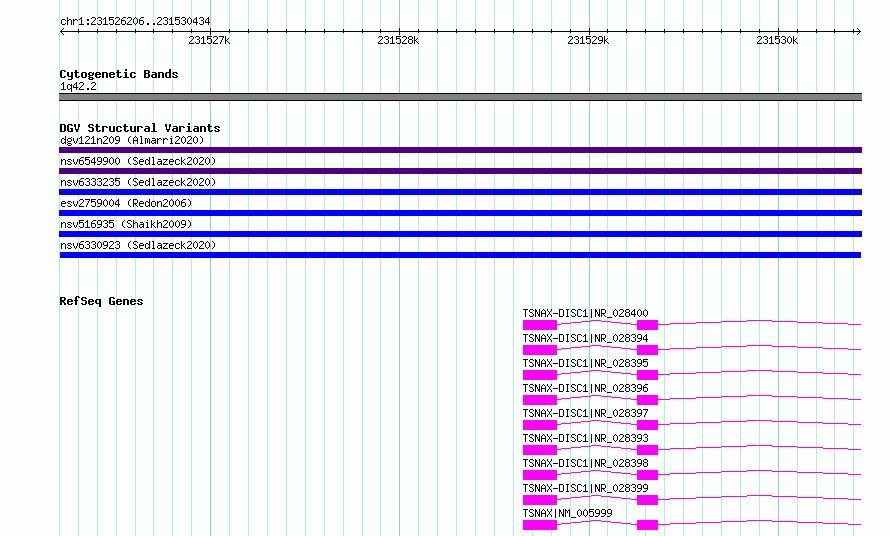This screenshot has width=890, height=536.
Task: Select variant label nsv6549900 (Sedlazeck2020)
Action: [x=138, y=161]
